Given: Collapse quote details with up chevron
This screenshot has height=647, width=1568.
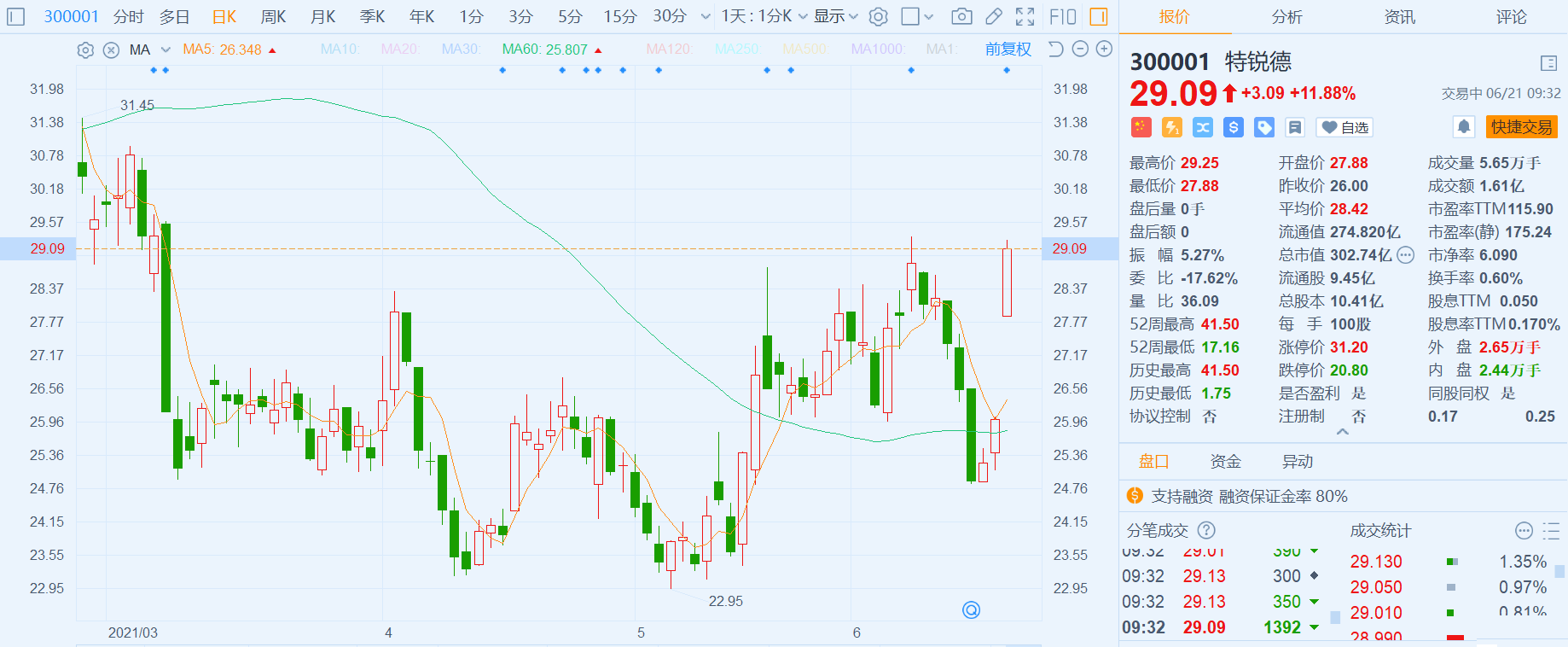Looking at the screenshot, I should 1343,432.
